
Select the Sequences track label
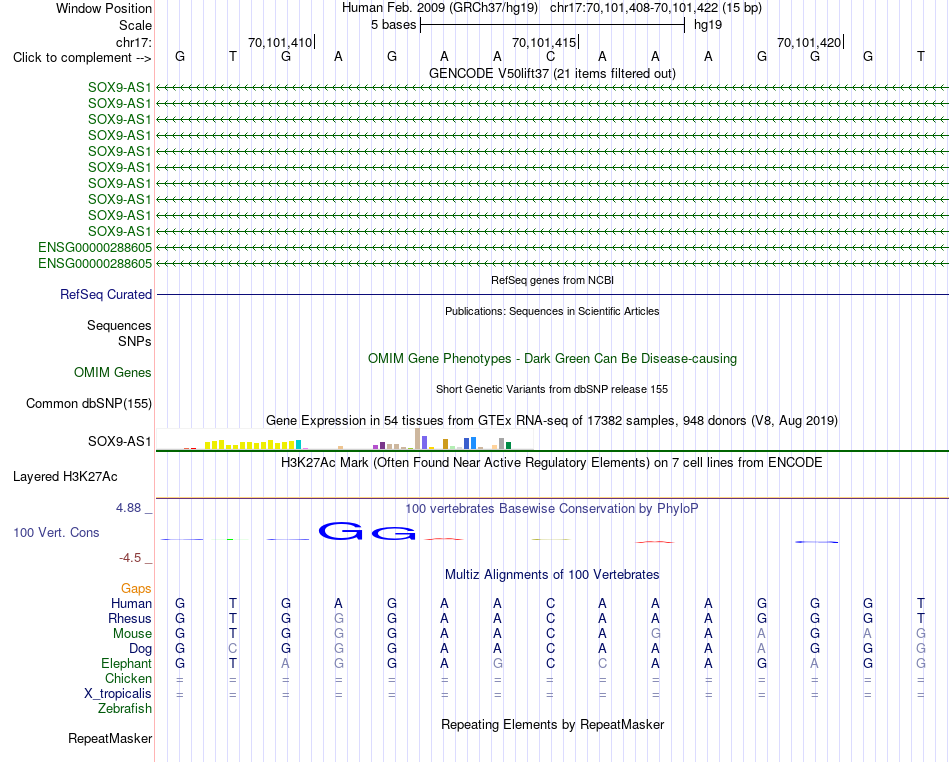click(119, 325)
